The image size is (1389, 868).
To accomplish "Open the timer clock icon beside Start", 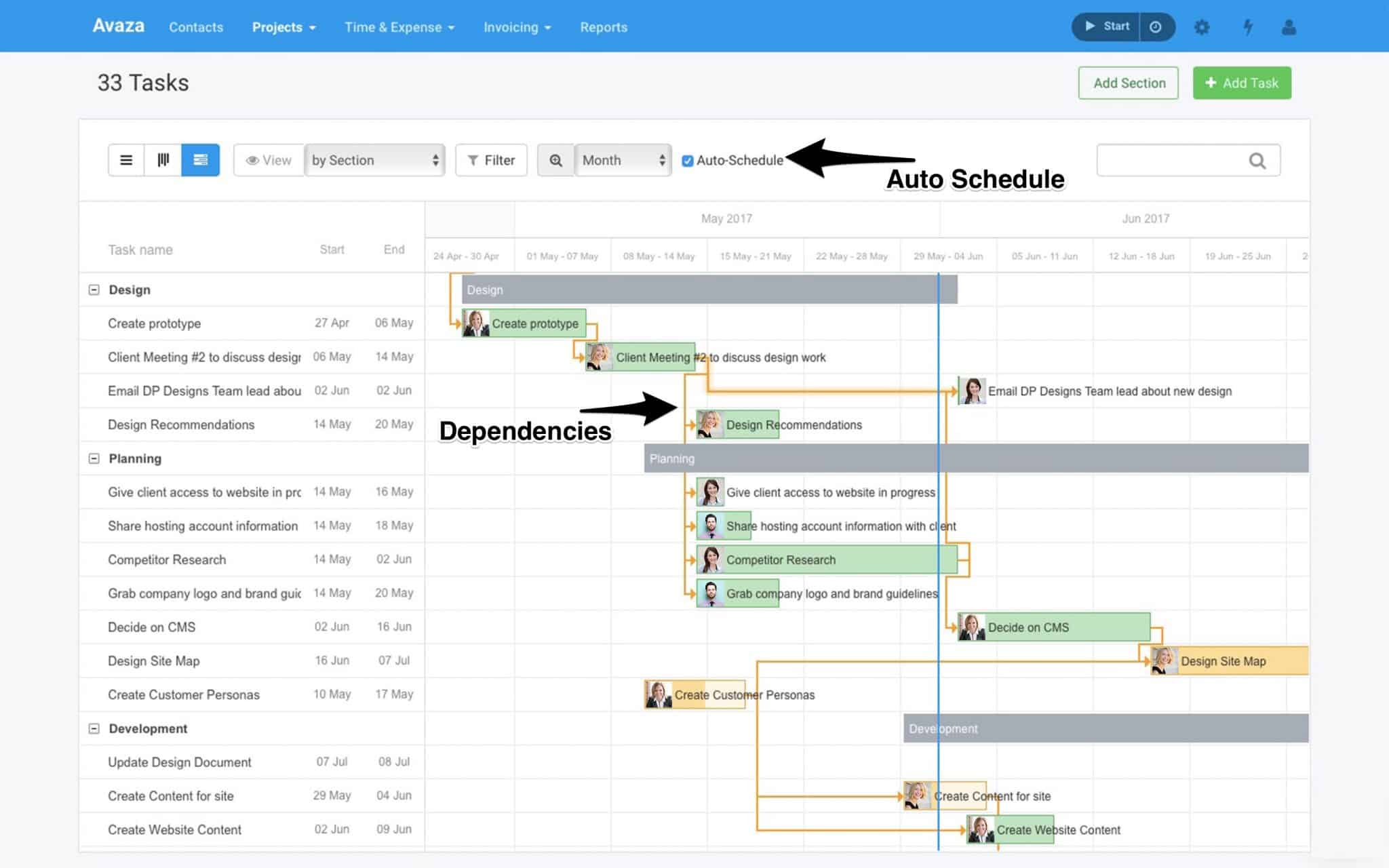I will 1157,27.
